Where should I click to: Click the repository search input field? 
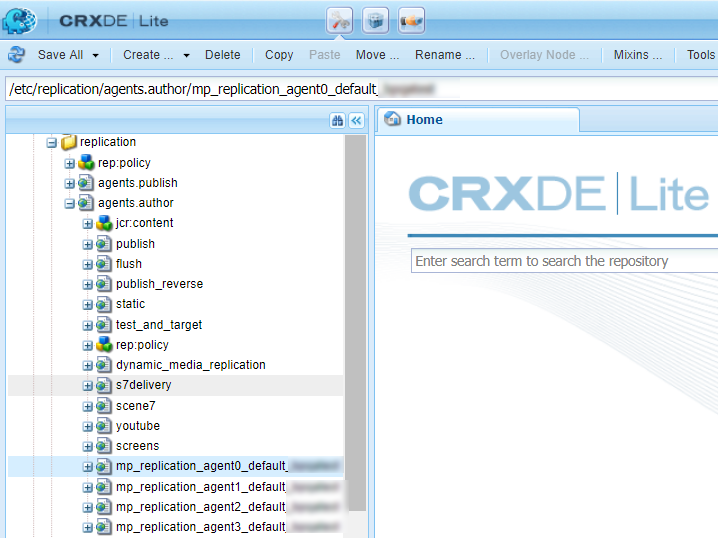click(x=564, y=261)
